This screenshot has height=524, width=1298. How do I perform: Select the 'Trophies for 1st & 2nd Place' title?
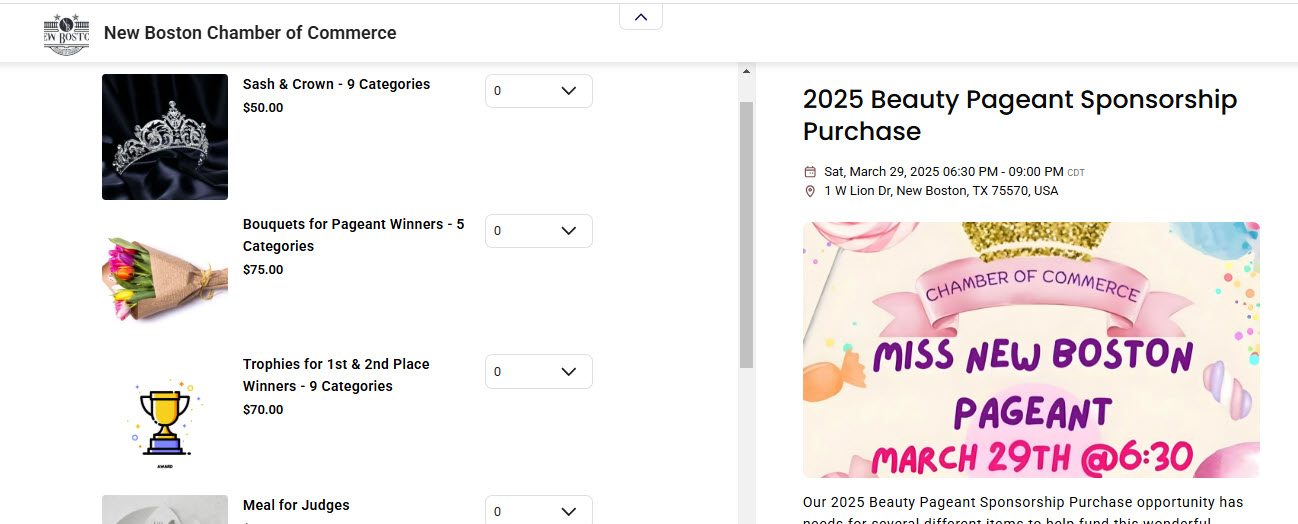pos(336,375)
